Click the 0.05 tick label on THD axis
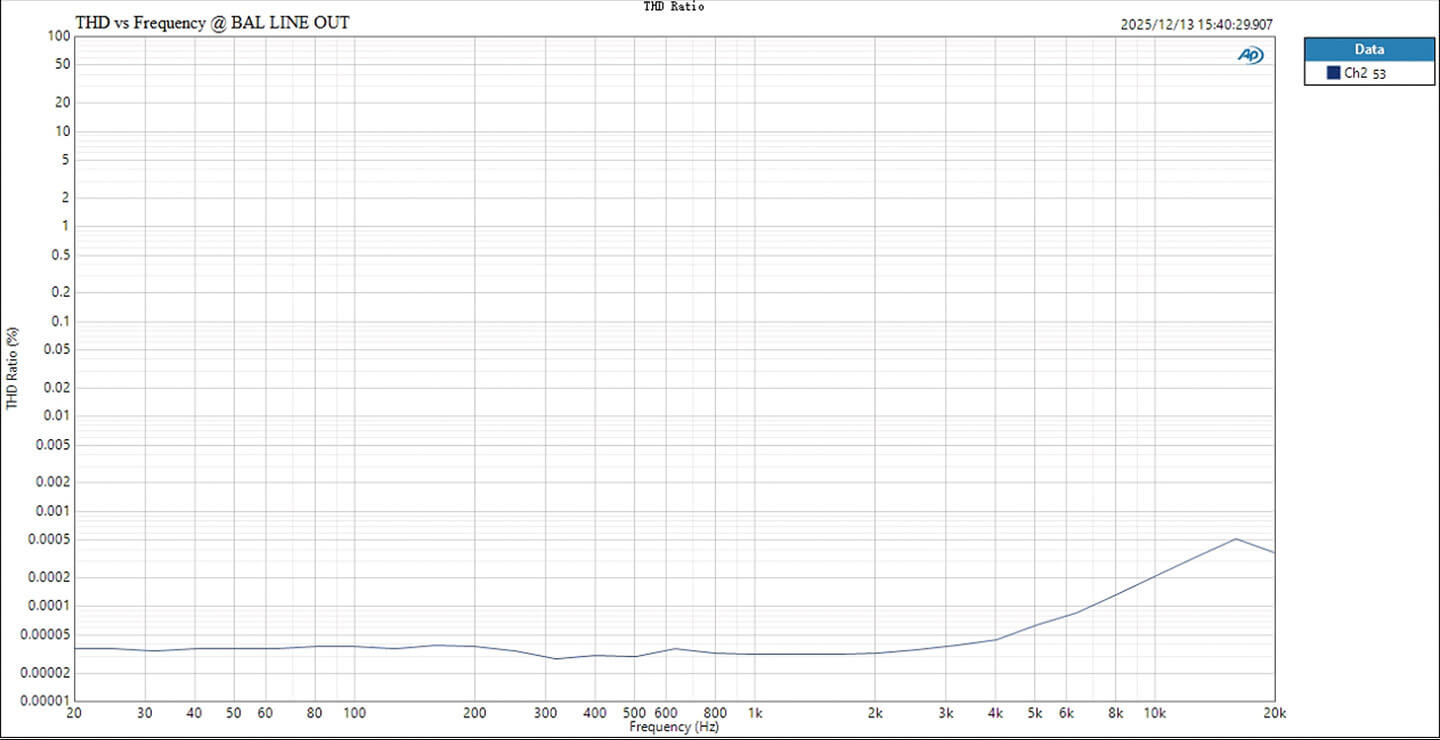Screen dimensions: 1440x740 click(55, 350)
